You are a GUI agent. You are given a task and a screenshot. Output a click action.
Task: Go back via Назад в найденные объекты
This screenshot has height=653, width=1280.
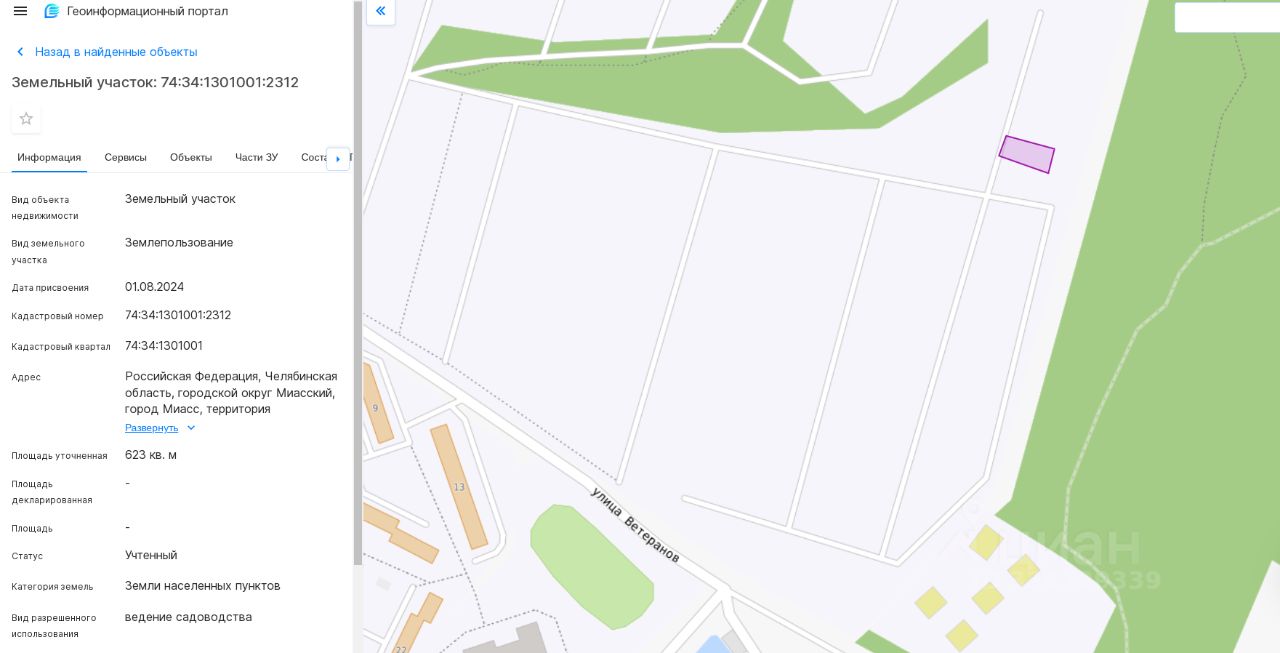[116, 52]
